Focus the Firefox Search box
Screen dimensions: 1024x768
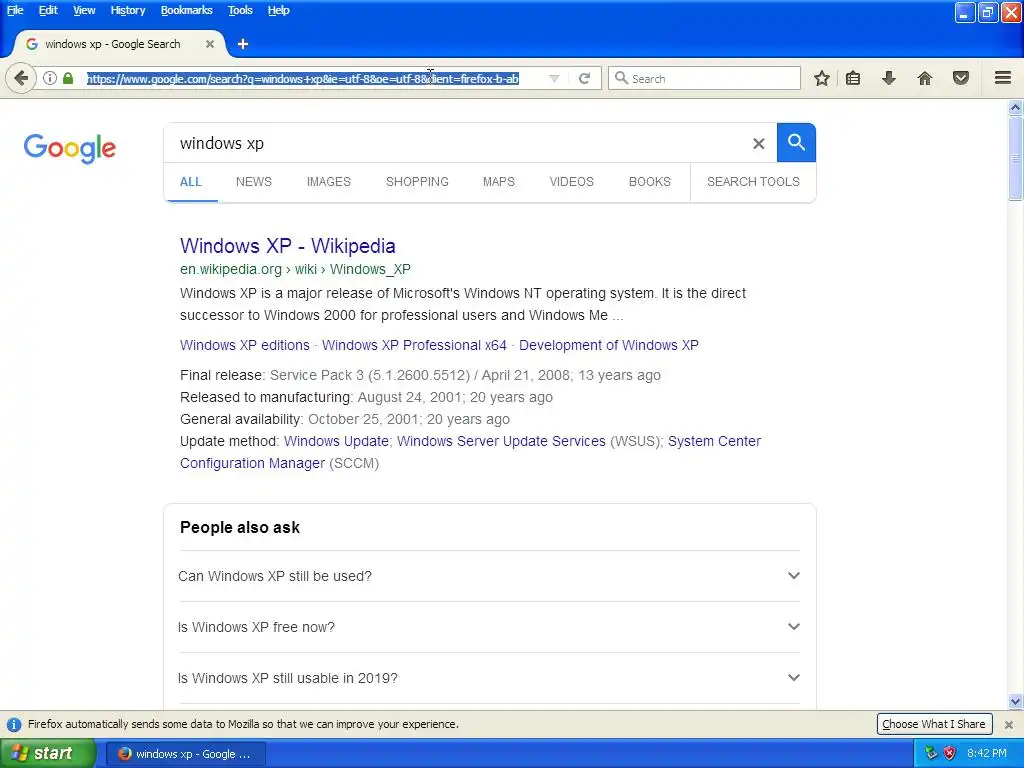pos(704,78)
